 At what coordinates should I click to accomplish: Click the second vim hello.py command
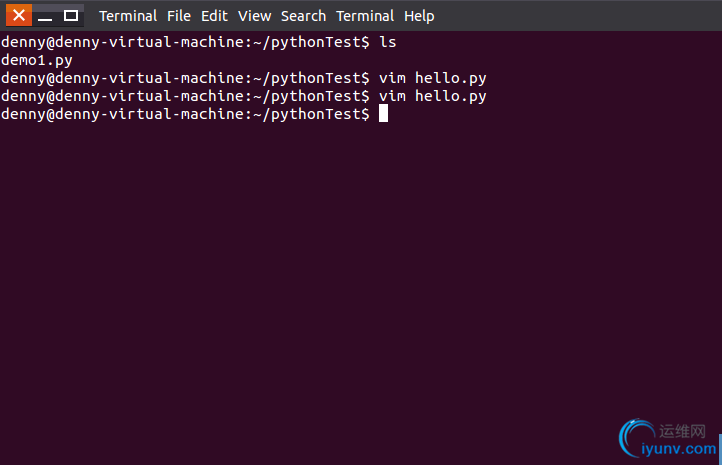click(x=432, y=96)
